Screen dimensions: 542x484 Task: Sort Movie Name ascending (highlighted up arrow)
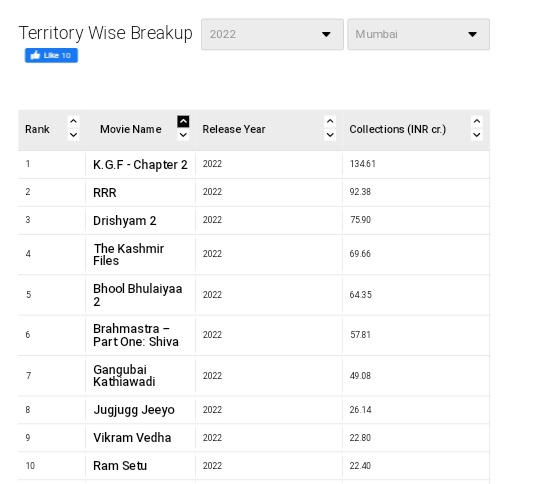coord(183,121)
